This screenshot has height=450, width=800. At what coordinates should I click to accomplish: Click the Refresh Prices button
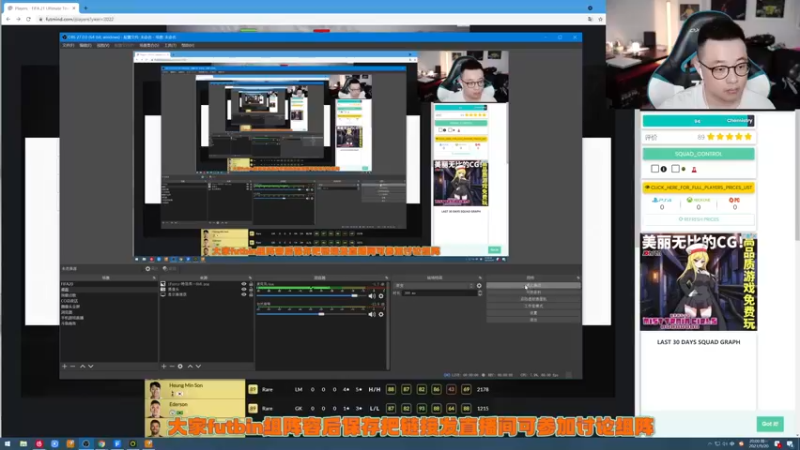[698, 219]
